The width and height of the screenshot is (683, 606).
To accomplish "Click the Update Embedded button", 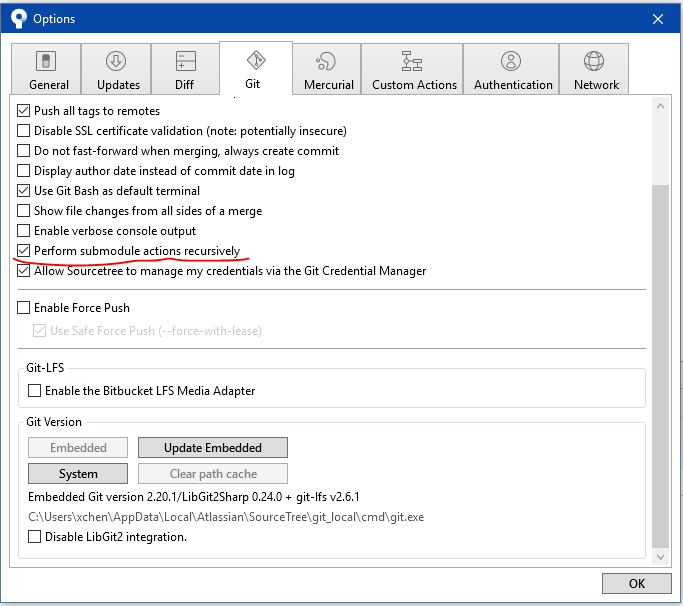I will pyautogui.click(x=213, y=447).
